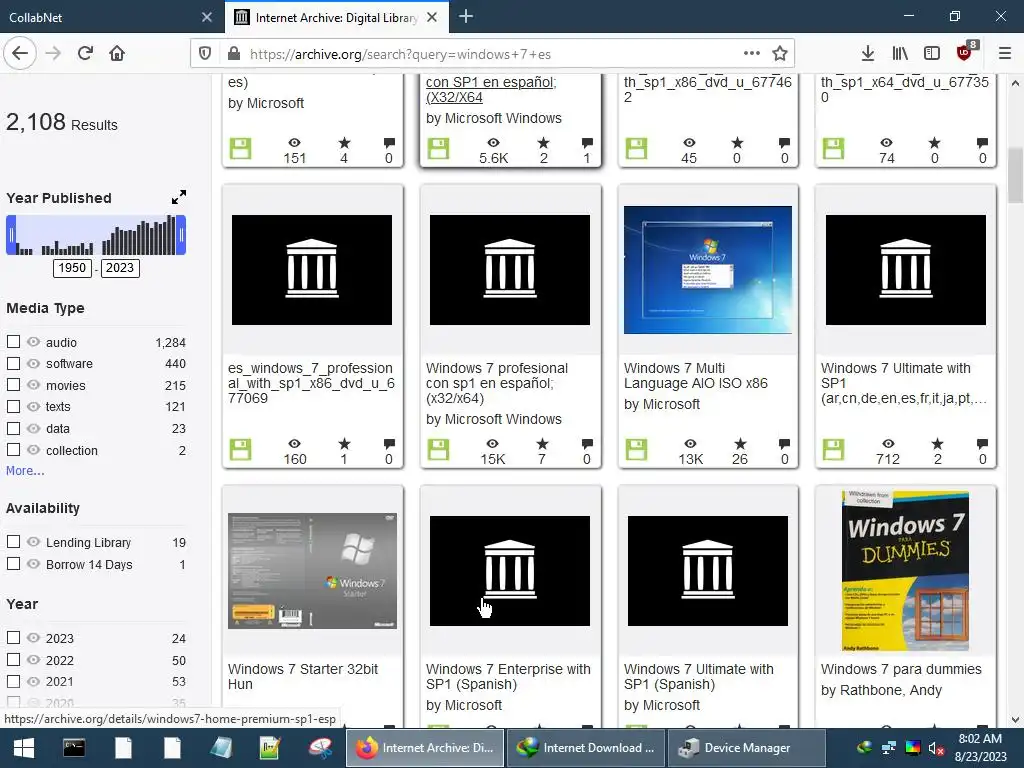1024x768 pixels.
Task: Check the data media type filter
Action: [x=13, y=428]
